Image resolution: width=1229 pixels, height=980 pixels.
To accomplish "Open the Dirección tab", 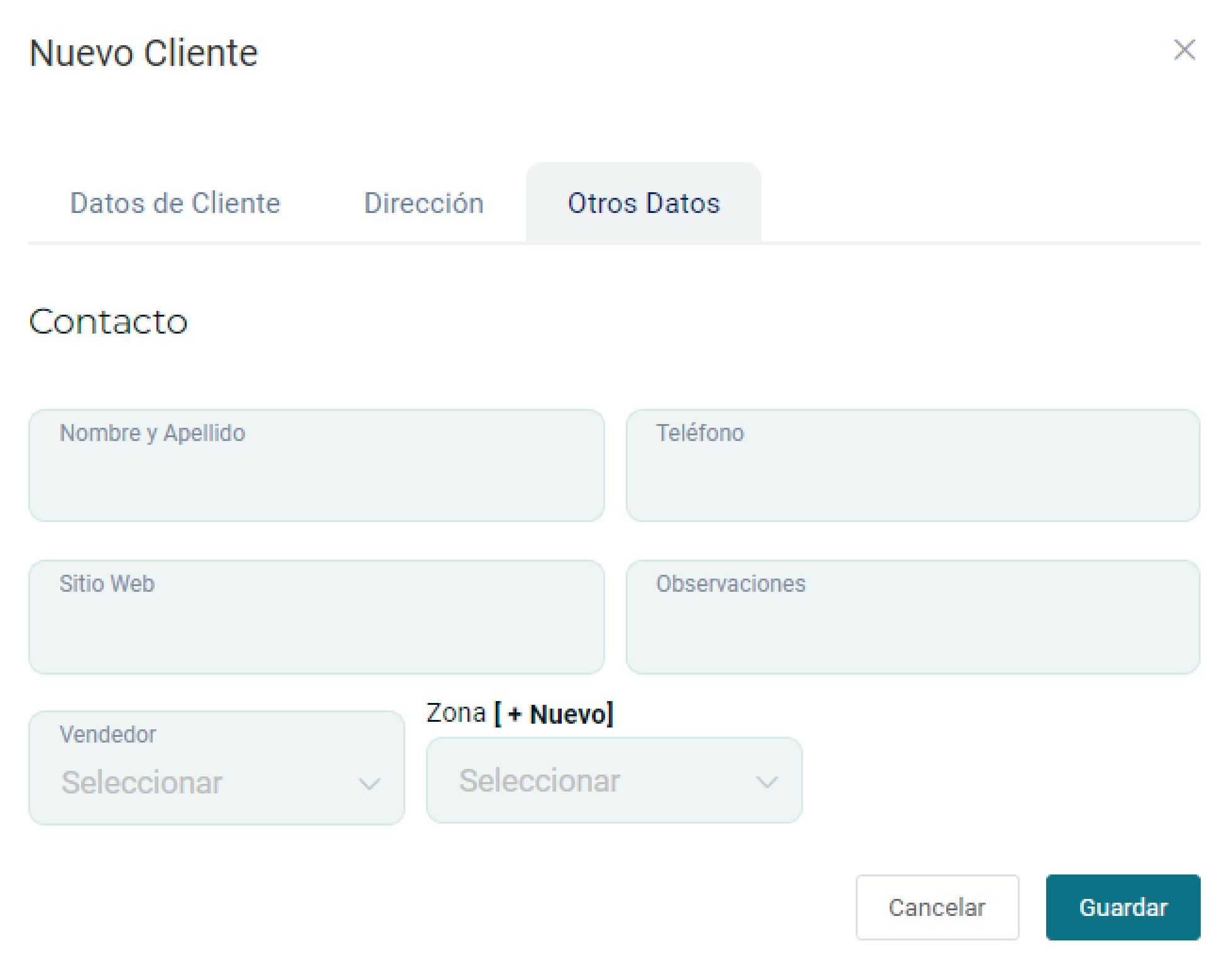I will tap(423, 203).
